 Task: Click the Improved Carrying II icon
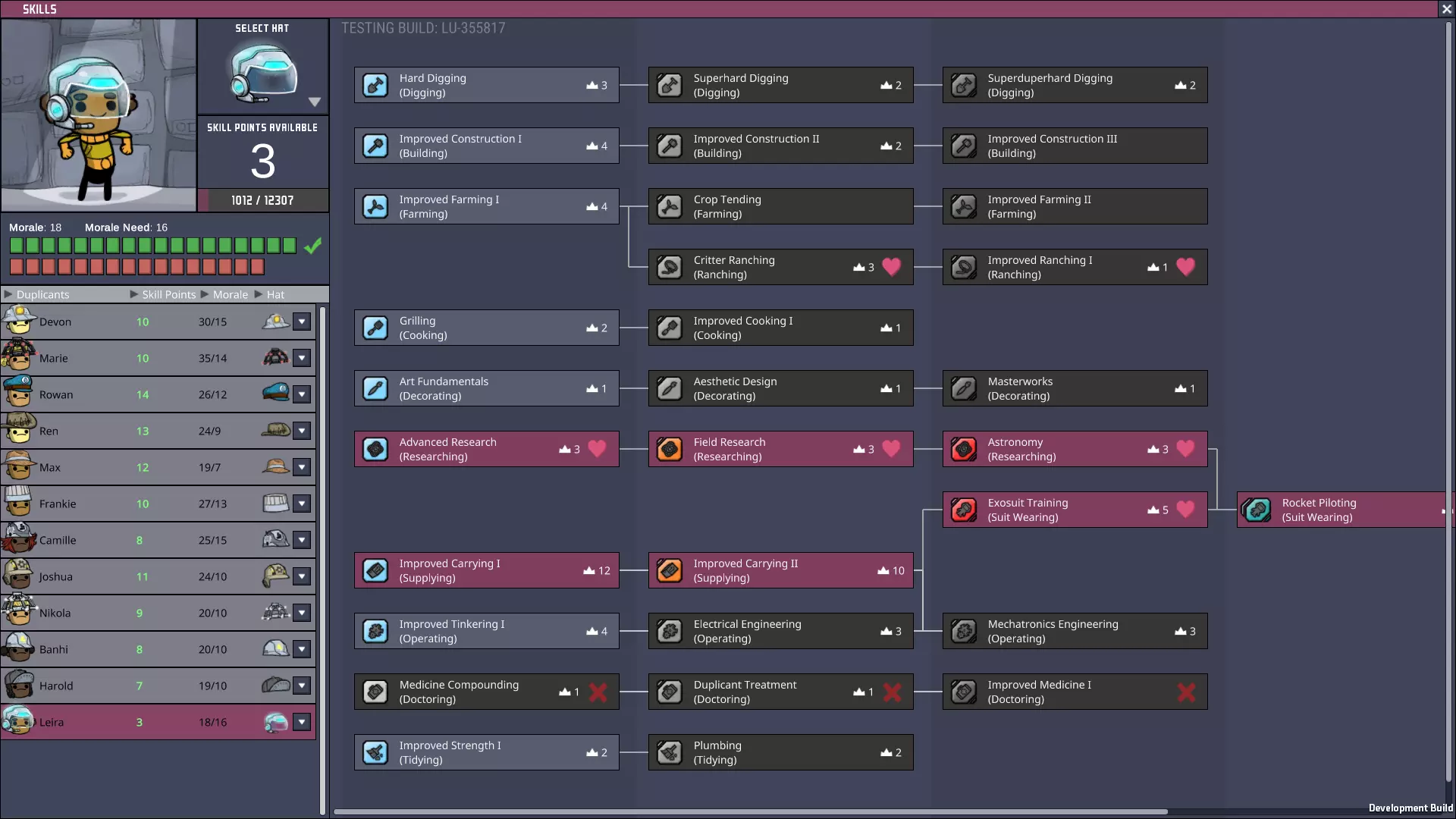pyautogui.click(x=670, y=570)
